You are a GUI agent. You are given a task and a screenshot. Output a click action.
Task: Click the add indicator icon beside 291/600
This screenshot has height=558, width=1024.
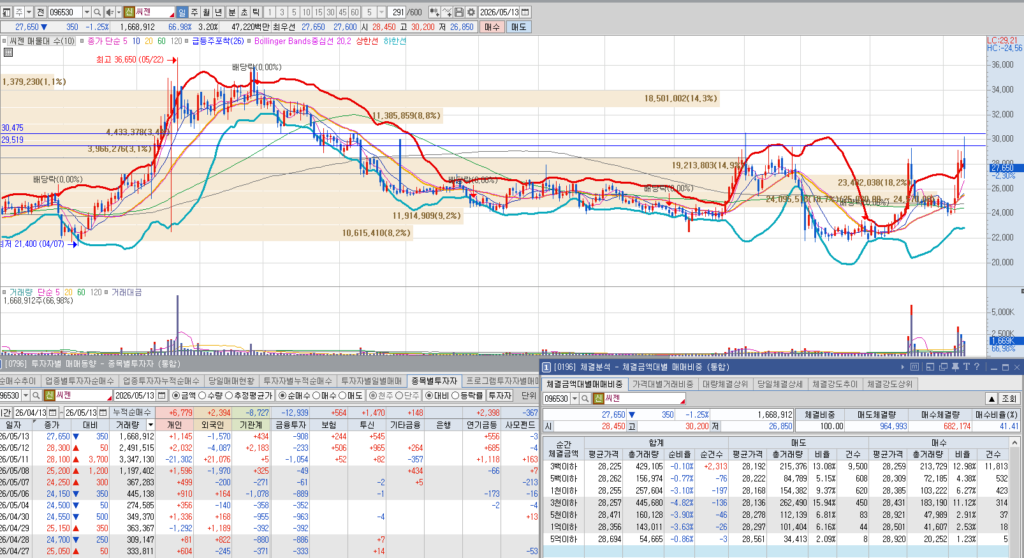click(x=434, y=12)
